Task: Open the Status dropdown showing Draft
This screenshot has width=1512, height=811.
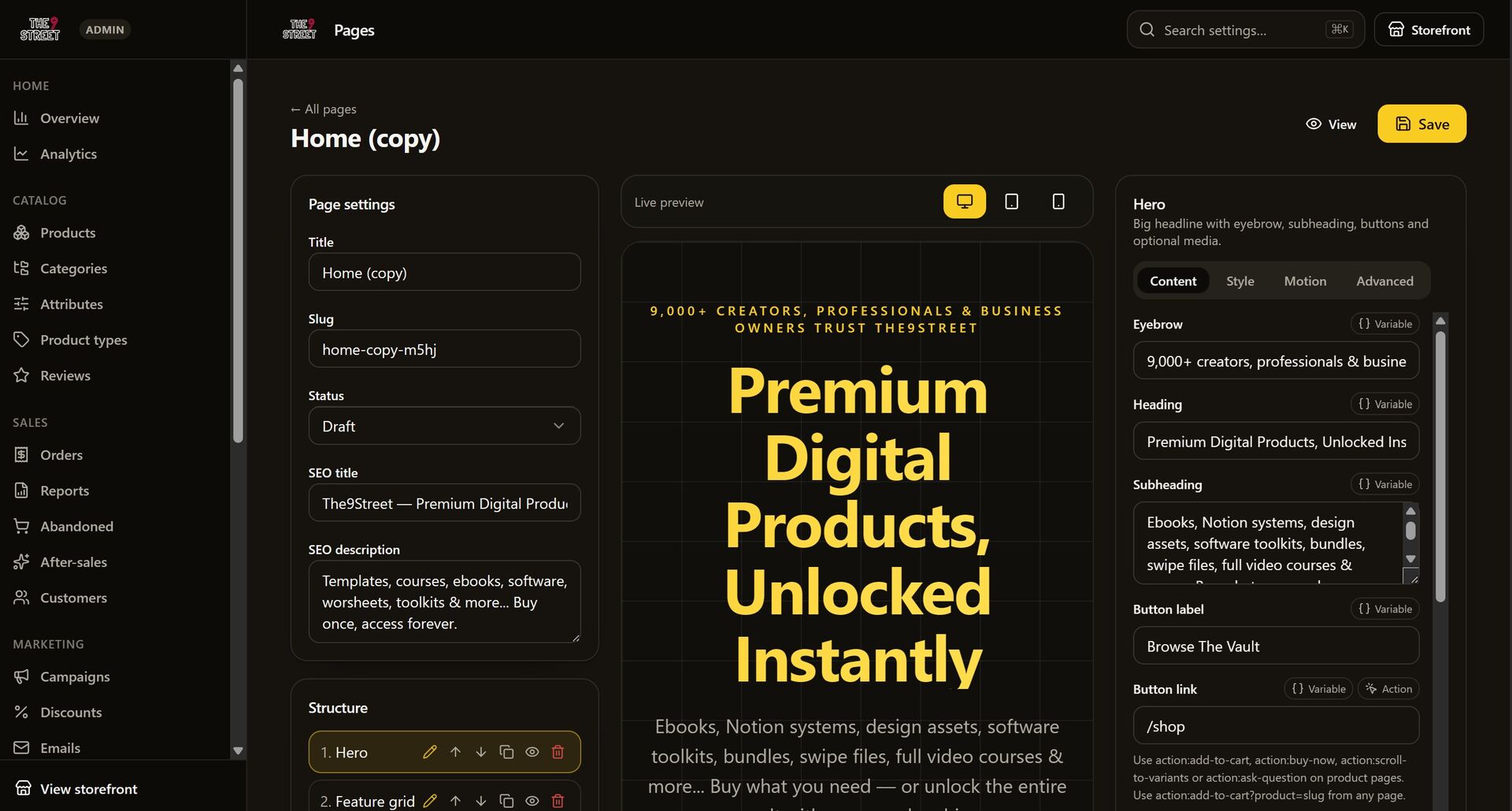Action: click(444, 426)
